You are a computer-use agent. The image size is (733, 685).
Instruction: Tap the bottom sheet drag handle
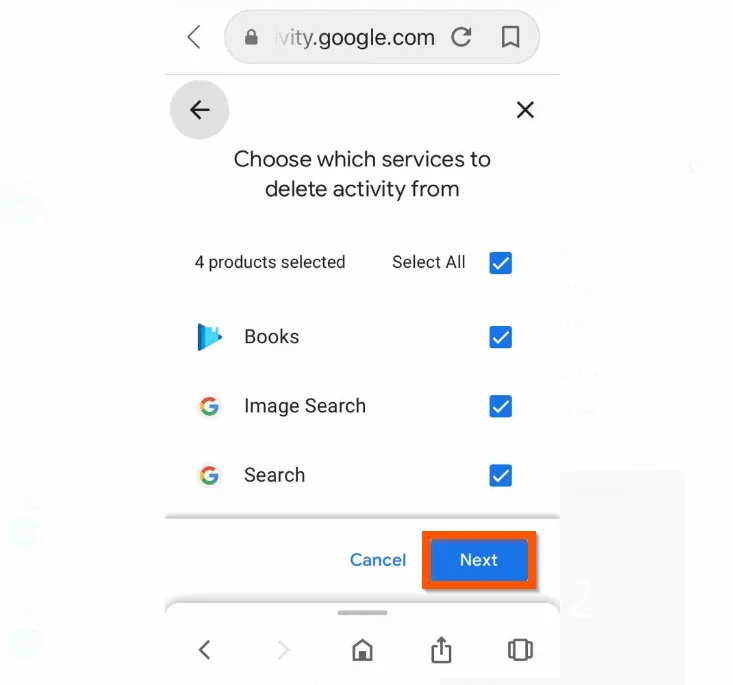(362, 613)
